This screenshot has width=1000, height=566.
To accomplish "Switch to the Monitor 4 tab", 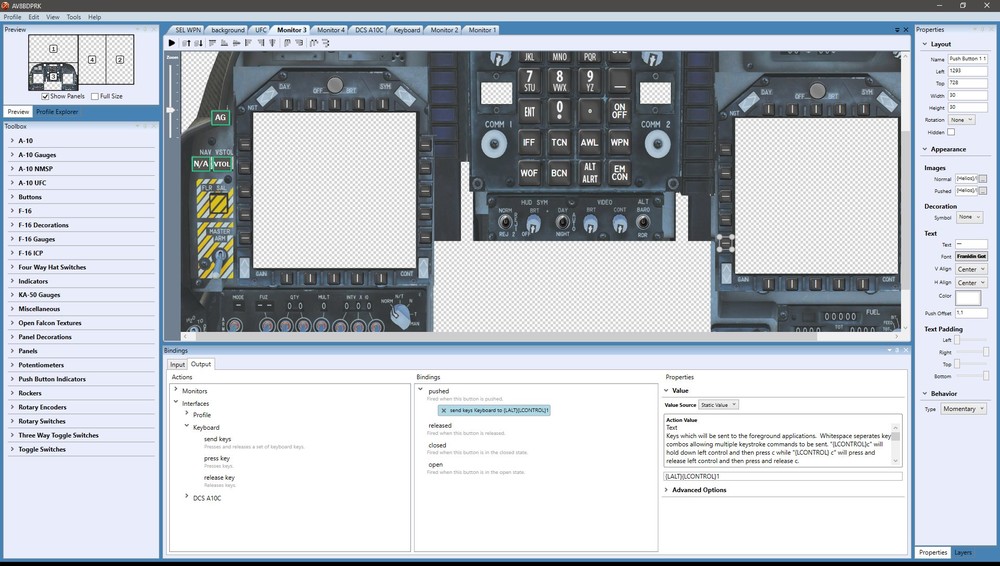I will pos(330,30).
